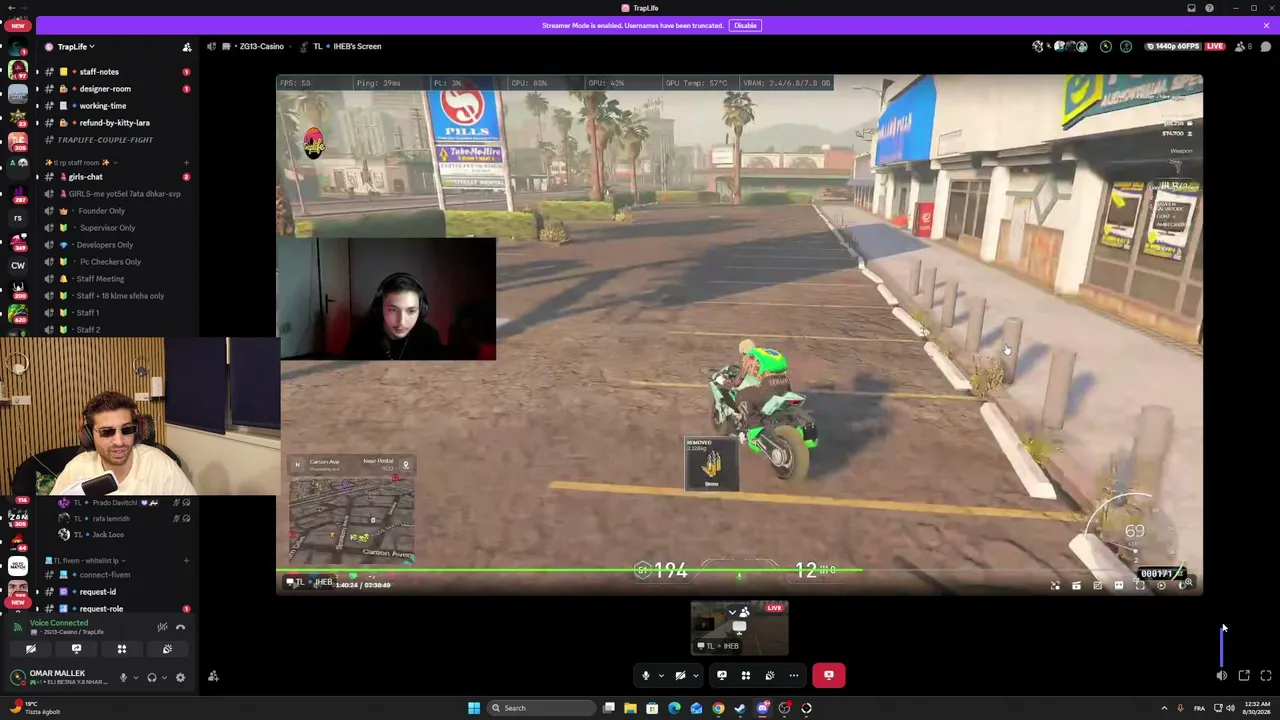
Task: Toggle microphone mute in the user panel
Action: click(x=123, y=677)
